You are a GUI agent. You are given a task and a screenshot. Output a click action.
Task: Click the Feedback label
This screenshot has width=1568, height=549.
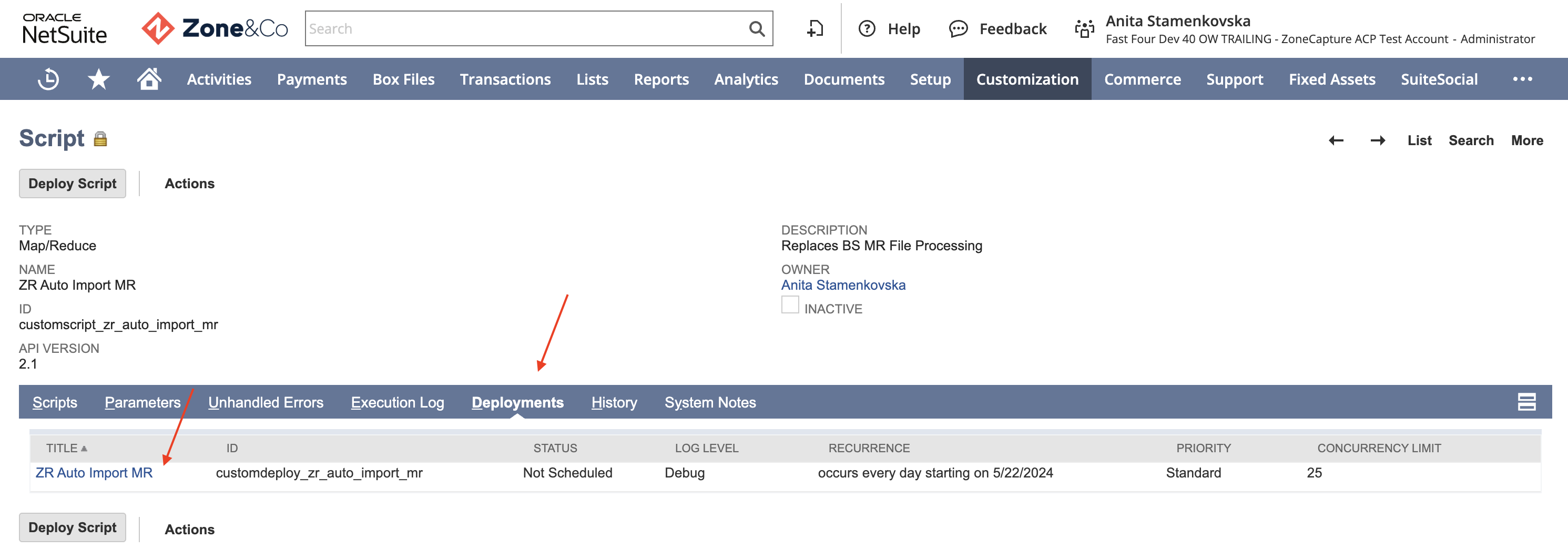[x=1013, y=28]
